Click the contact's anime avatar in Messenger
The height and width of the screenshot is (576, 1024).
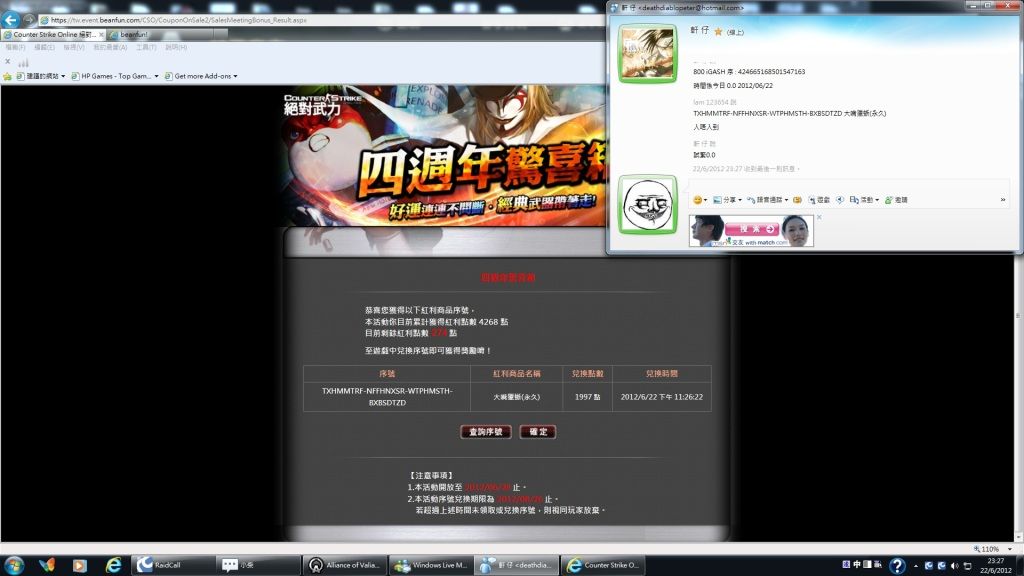coord(648,54)
